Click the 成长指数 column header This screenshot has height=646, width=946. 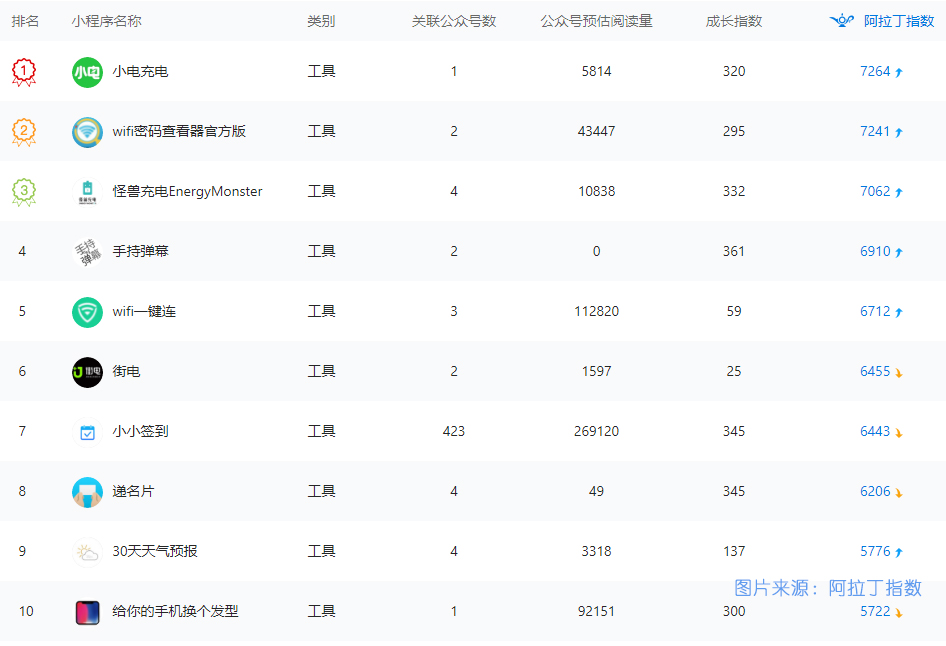click(734, 21)
